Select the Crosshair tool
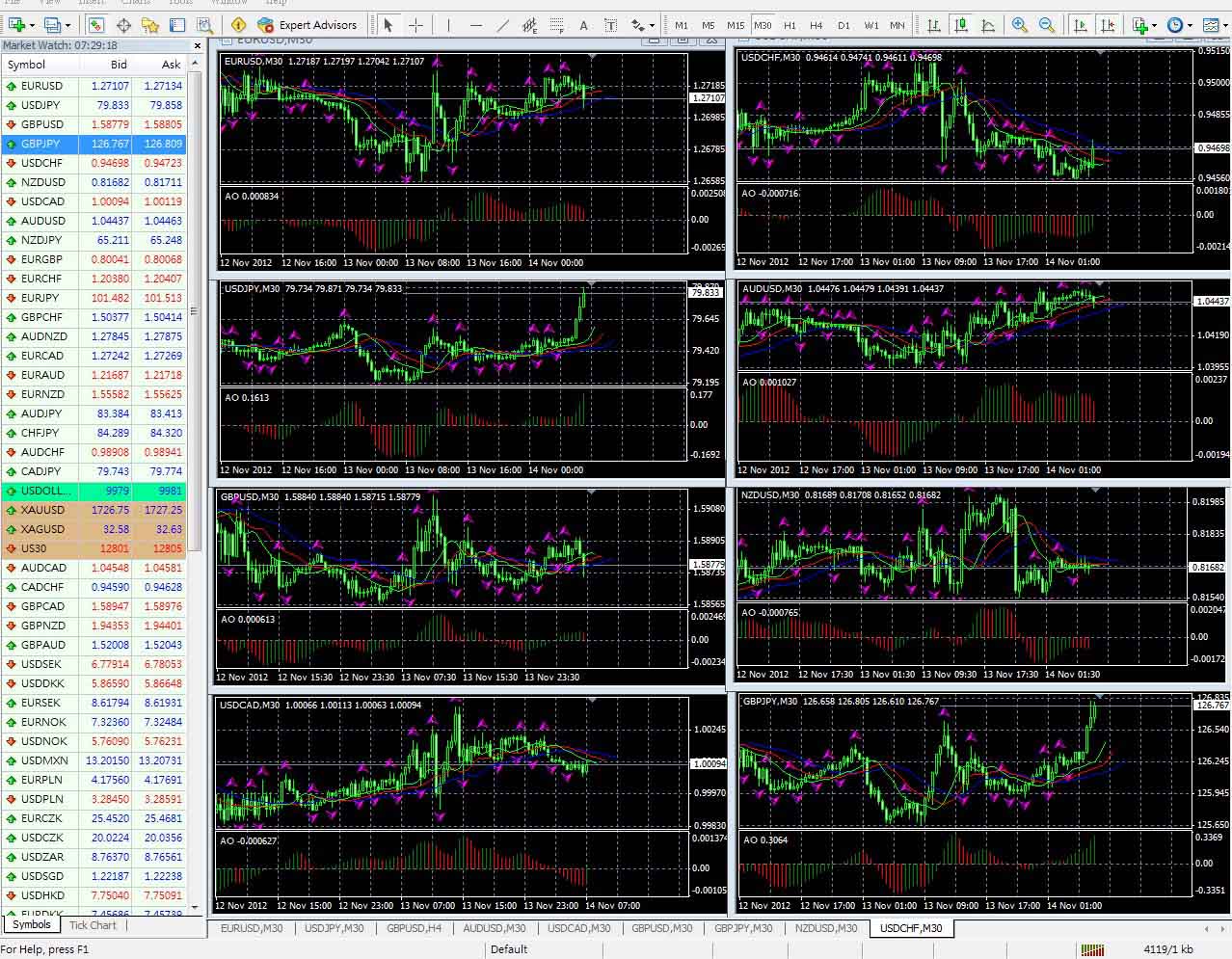 (x=415, y=25)
